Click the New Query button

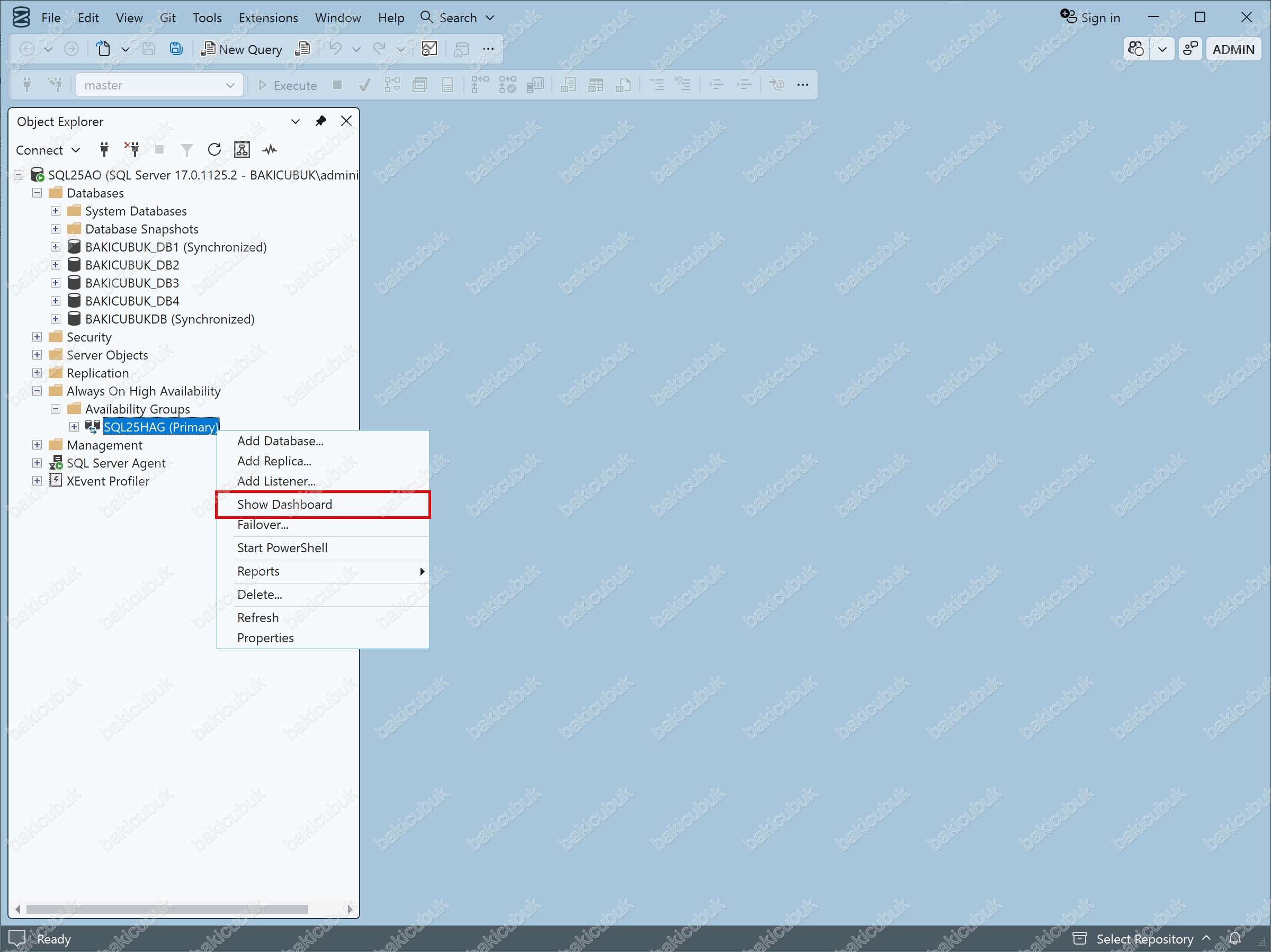click(241, 49)
